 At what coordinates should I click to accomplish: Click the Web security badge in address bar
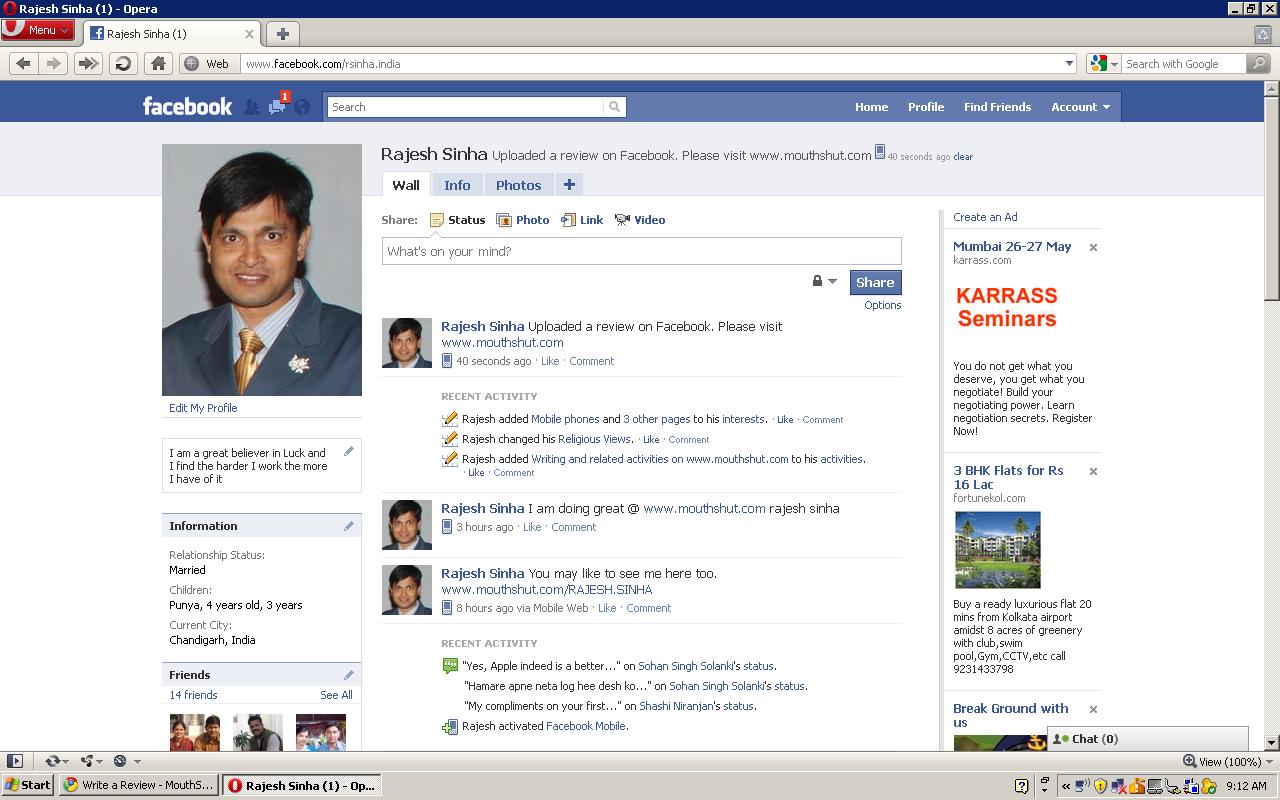(207, 64)
